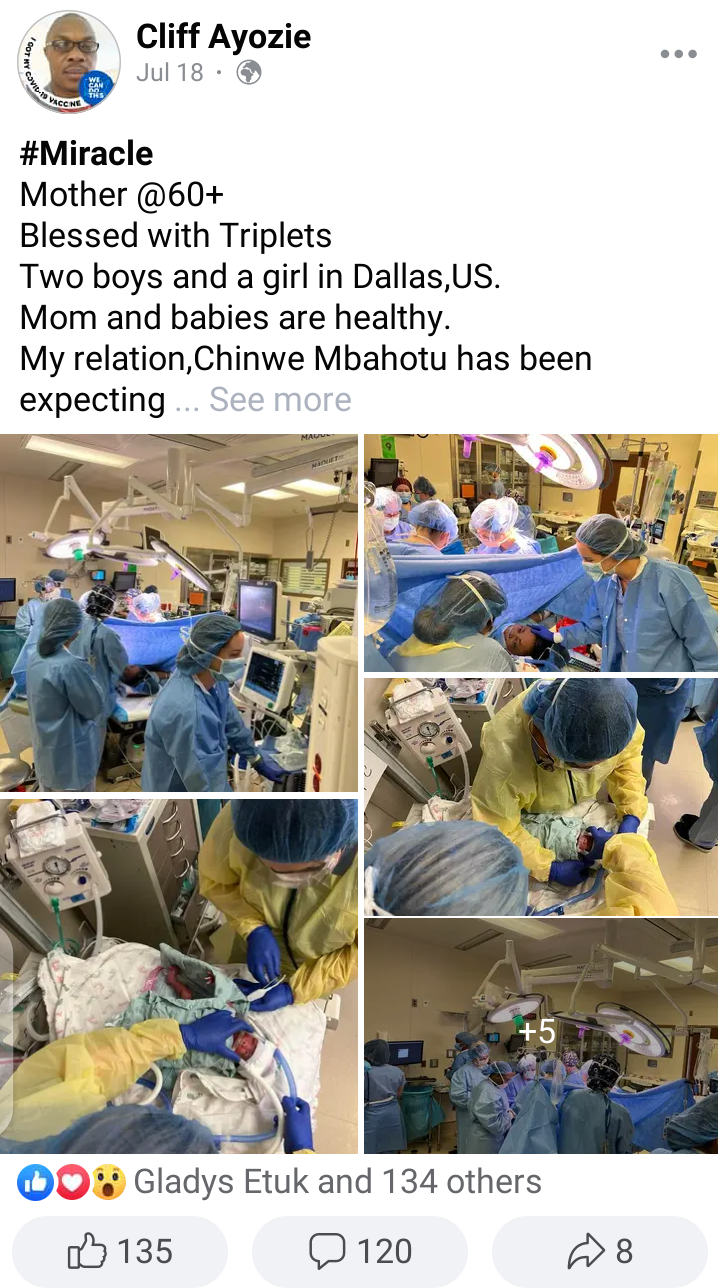The image size is (718, 1288).
Task: Open photo of mother under blue drape
Action: [541, 553]
